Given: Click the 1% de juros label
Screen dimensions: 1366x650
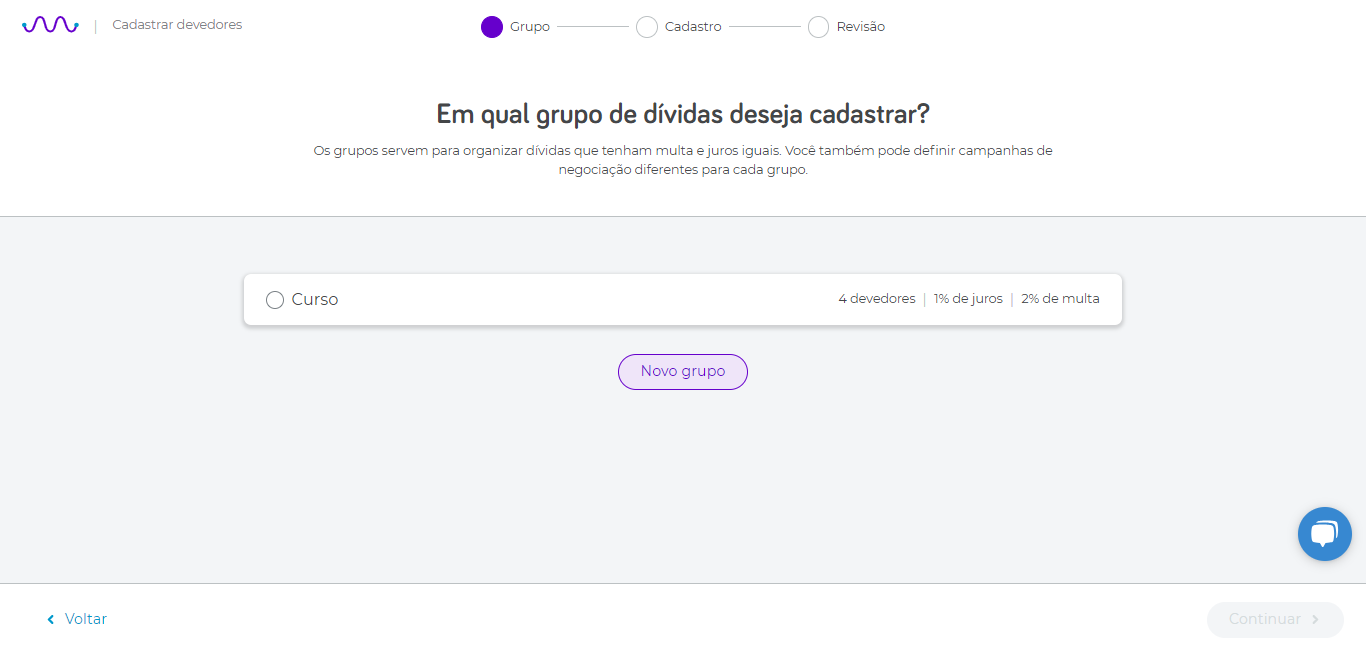Looking at the screenshot, I should [x=968, y=299].
